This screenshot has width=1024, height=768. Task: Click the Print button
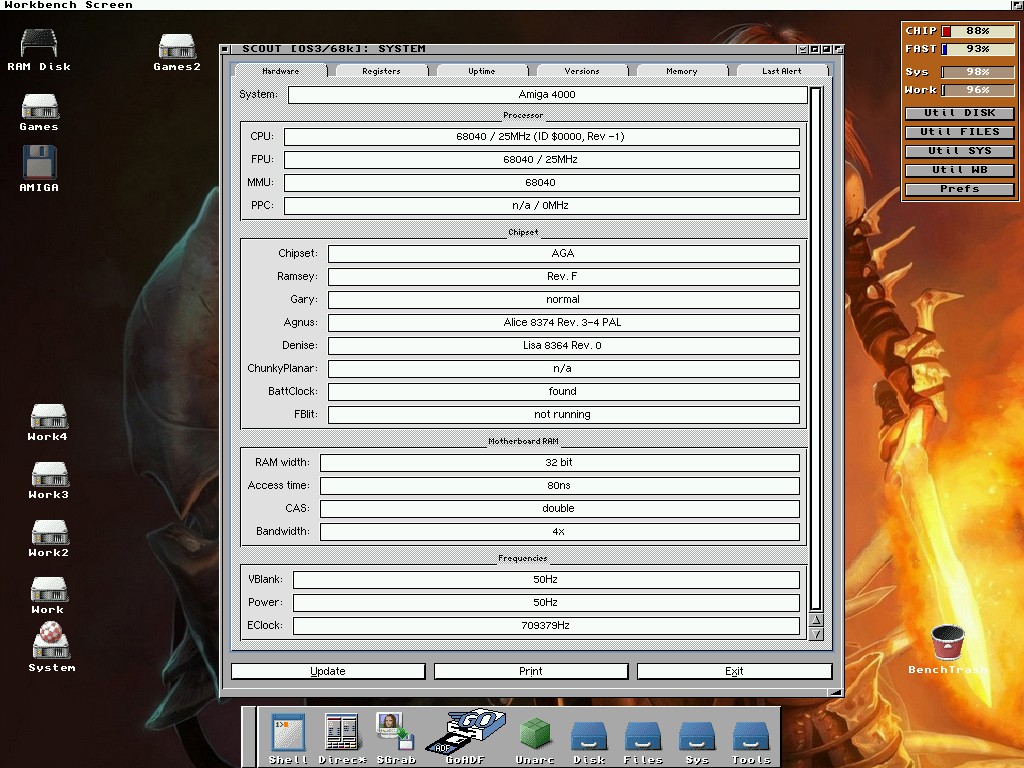(x=531, y=671)
